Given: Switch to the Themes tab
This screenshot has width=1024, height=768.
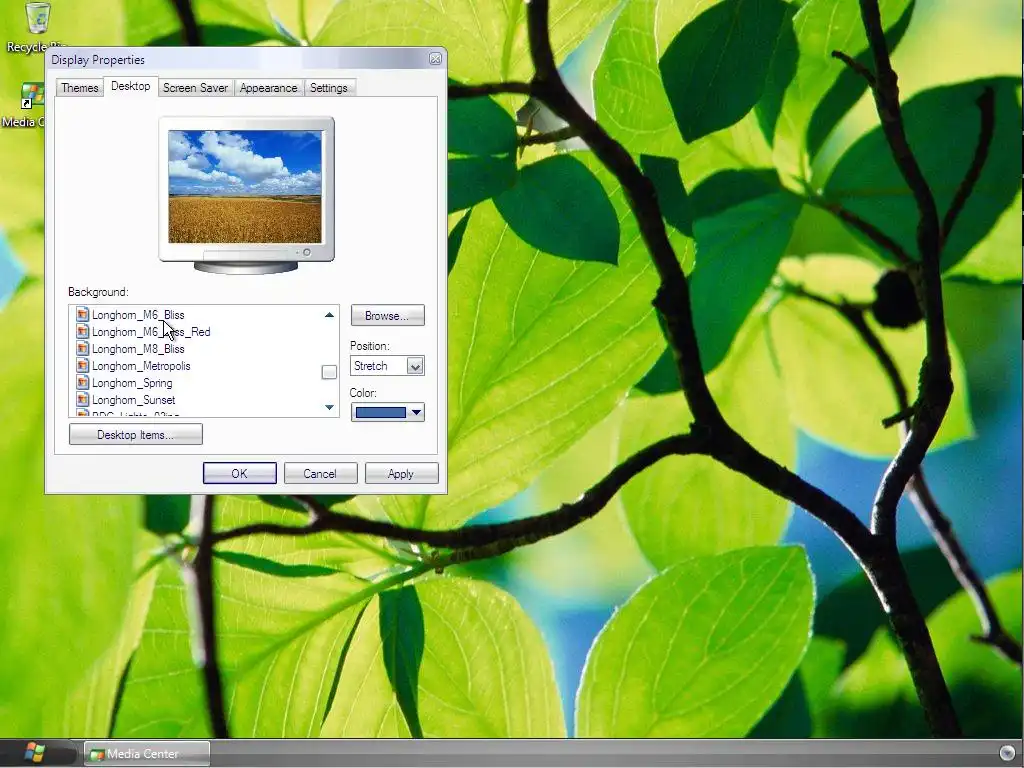Looking at the screenshot, I should coord(80,88).
